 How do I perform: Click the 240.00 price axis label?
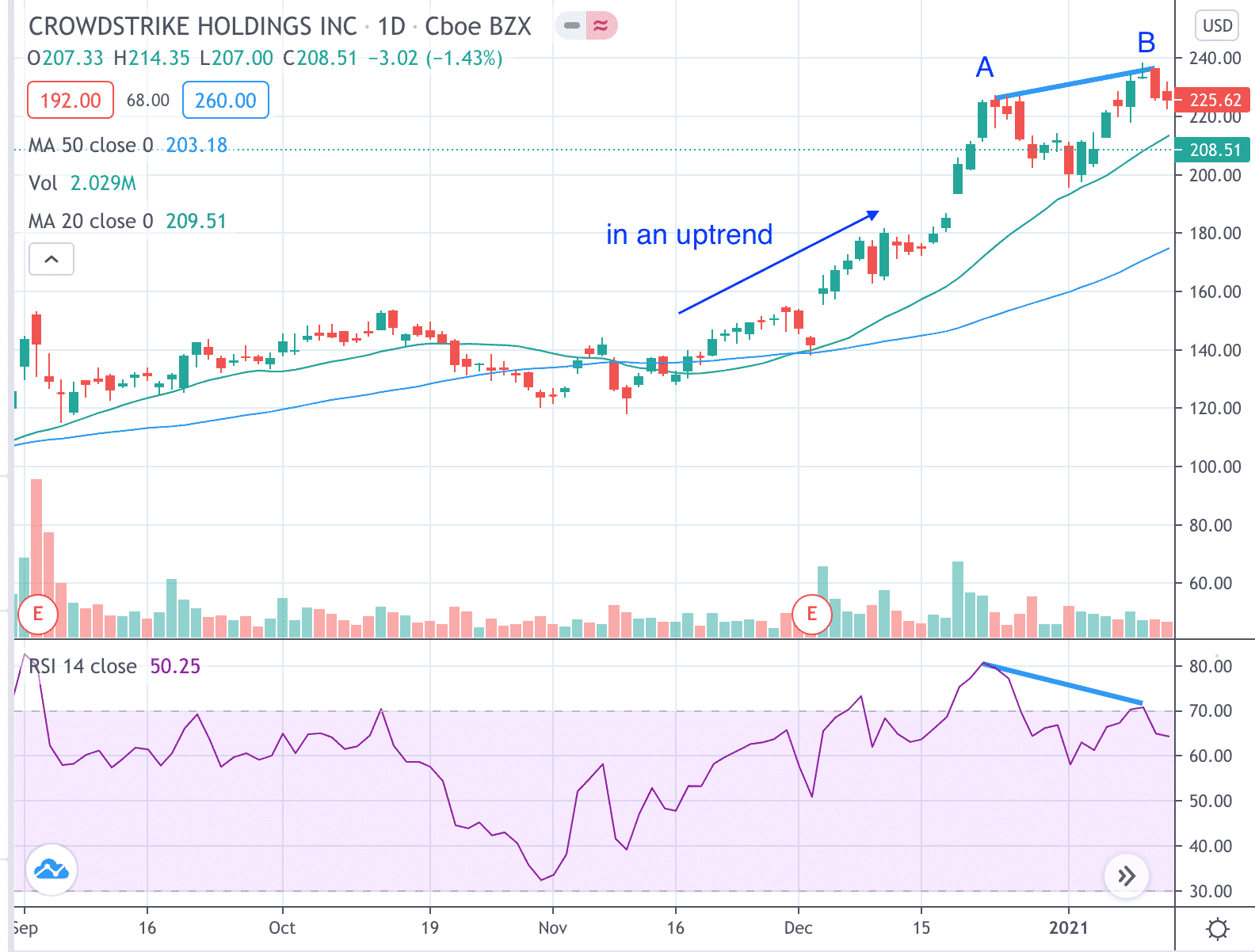[1215, 58]
